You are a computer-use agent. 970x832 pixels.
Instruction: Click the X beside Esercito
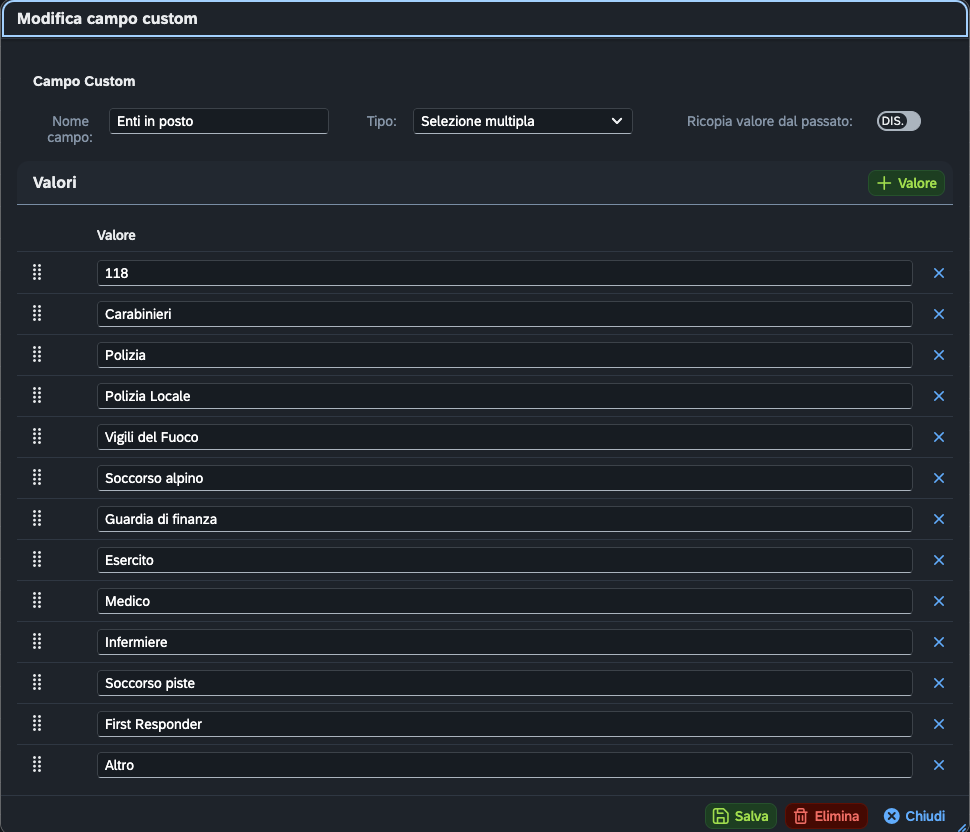(938, 560)
